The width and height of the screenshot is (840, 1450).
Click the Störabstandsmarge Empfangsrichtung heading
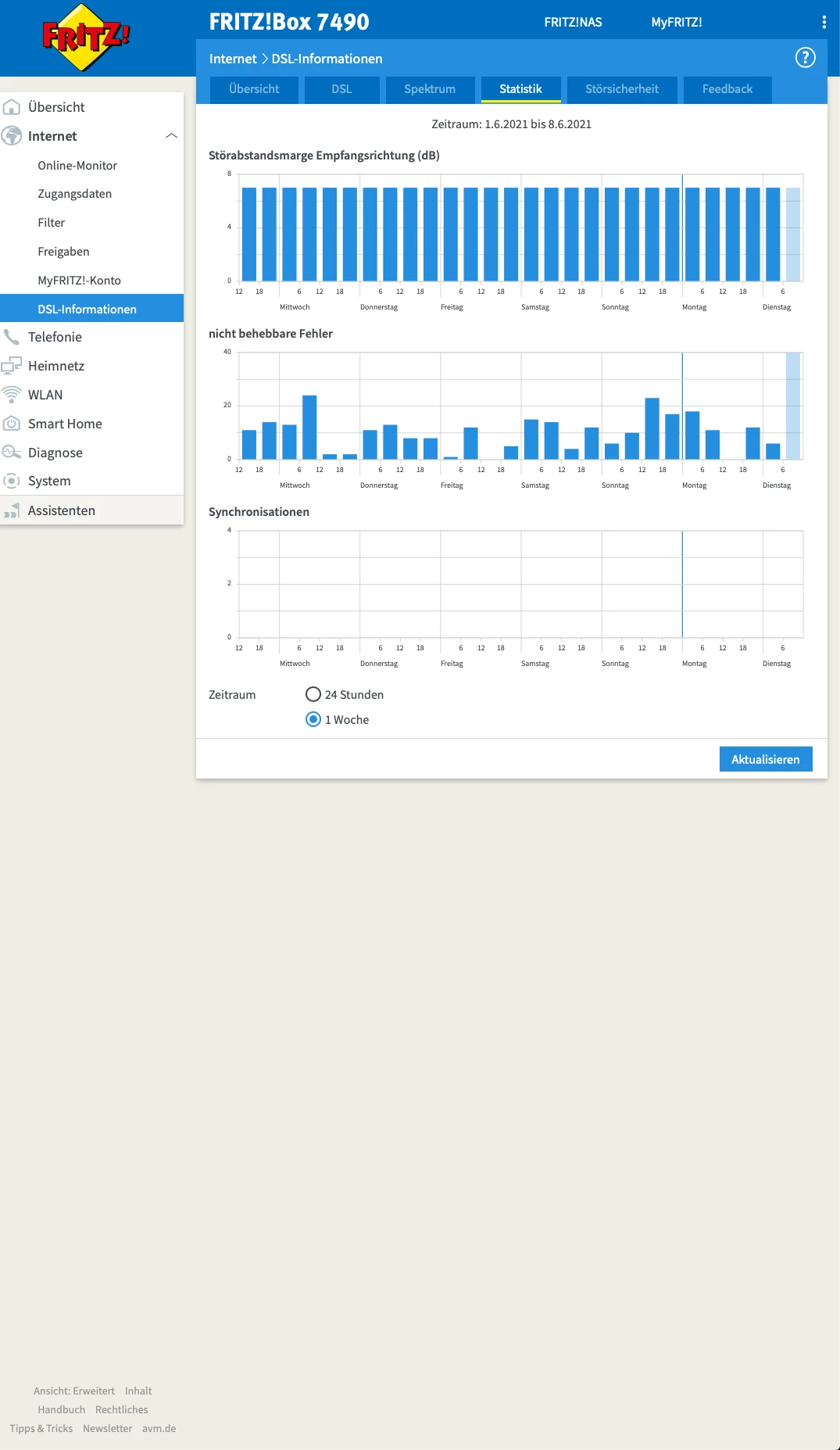click(324, 156)
